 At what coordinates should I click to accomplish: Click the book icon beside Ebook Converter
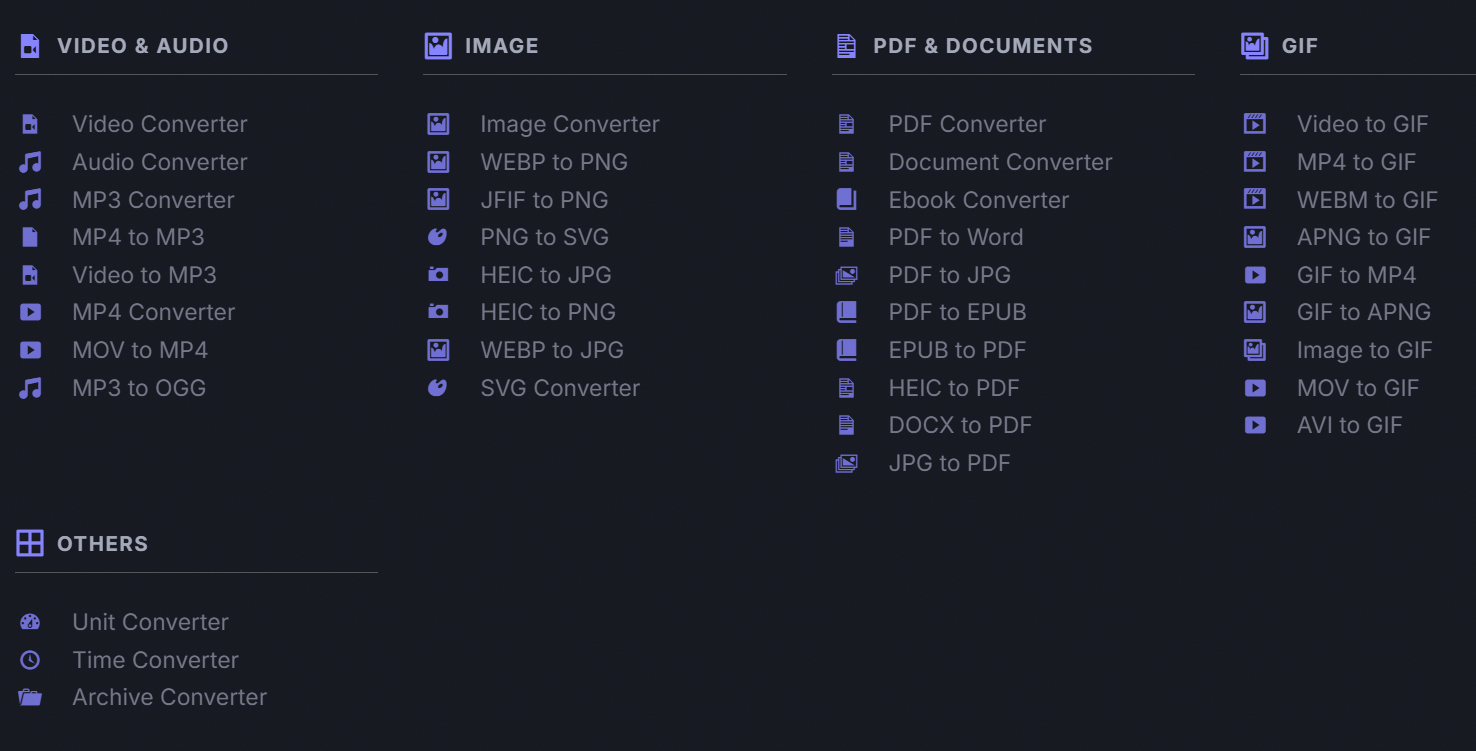pyautogui.click(x=846, y=200)
